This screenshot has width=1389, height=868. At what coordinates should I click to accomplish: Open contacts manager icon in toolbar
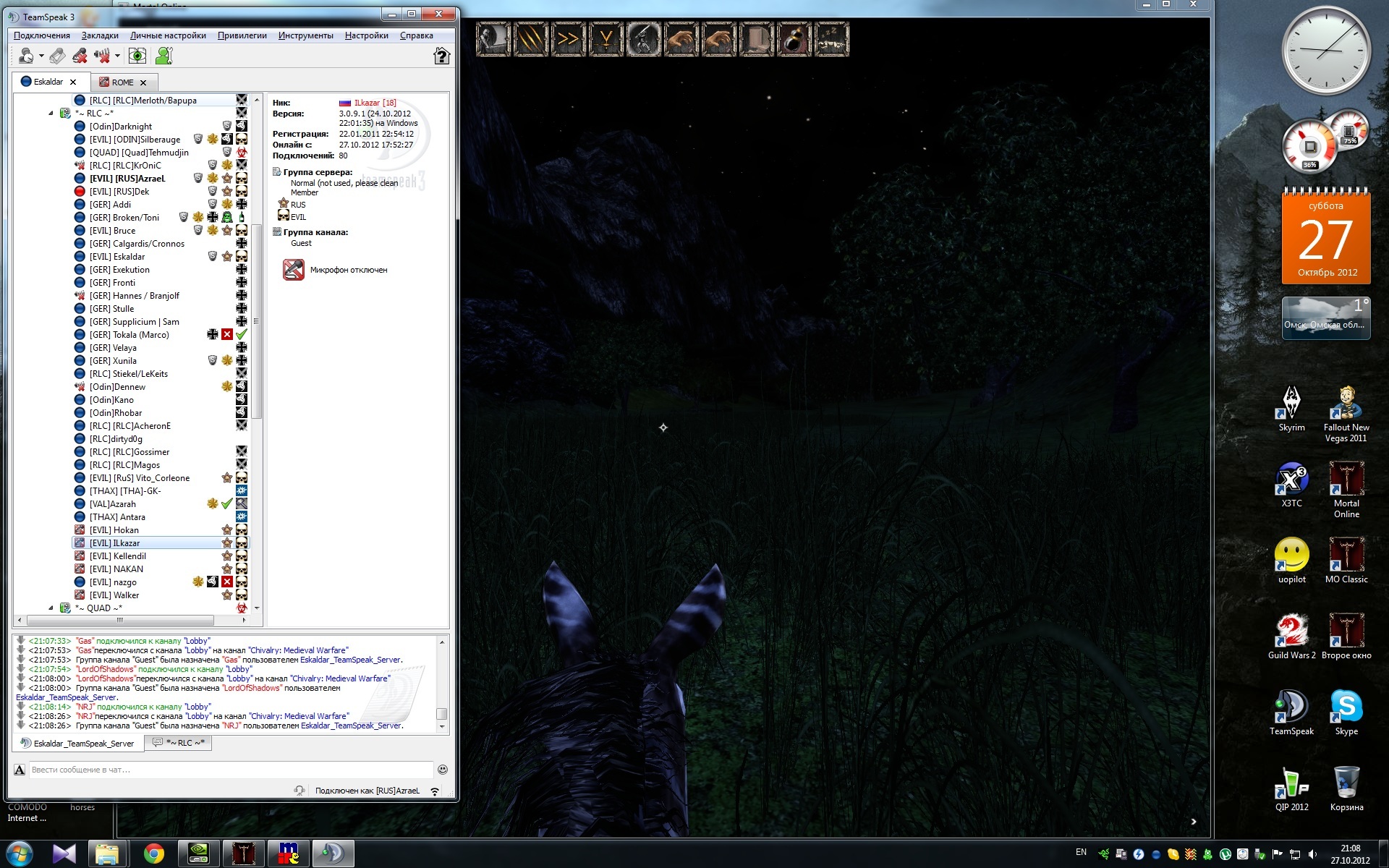[164, 56]
